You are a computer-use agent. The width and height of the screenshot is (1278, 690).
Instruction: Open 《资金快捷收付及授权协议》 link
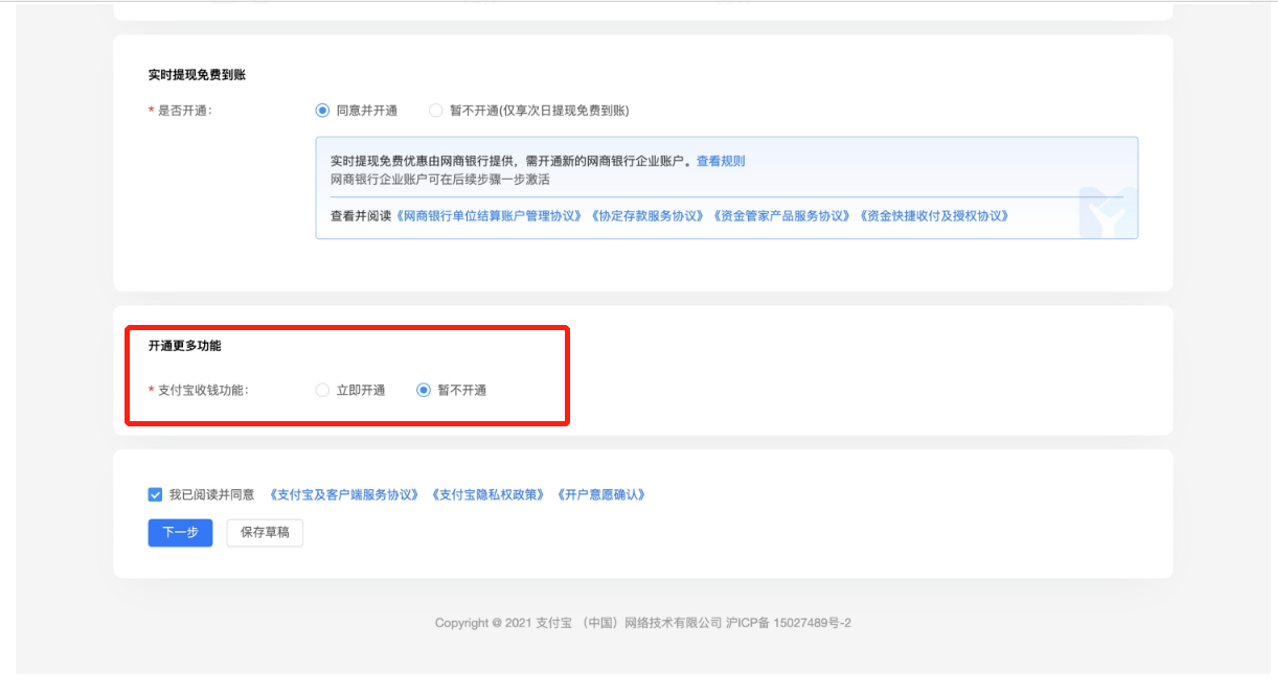point(934,216)
